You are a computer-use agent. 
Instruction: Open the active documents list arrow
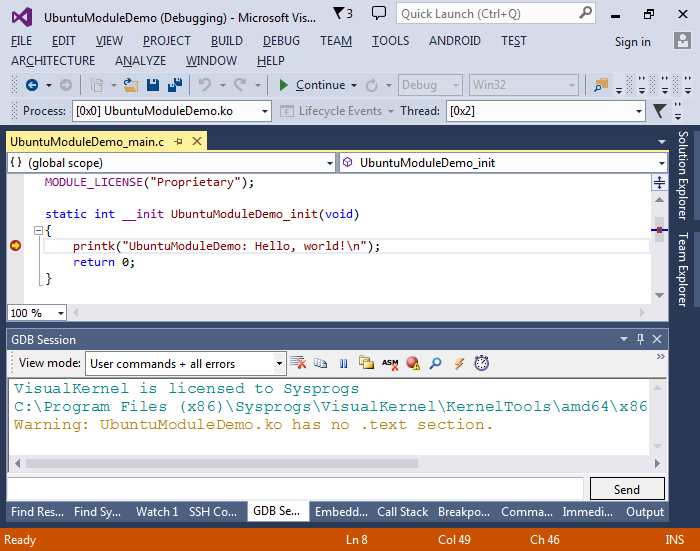coord(662,142)
